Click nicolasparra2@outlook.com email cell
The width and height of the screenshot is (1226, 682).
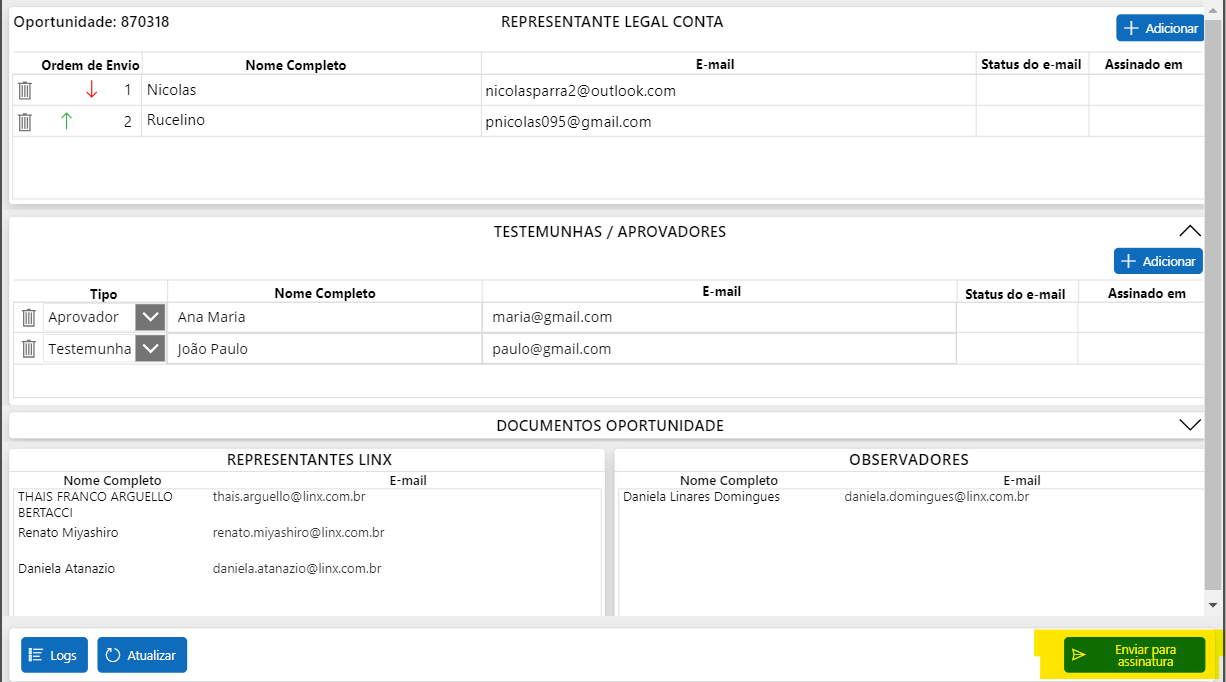coord(728,90)
